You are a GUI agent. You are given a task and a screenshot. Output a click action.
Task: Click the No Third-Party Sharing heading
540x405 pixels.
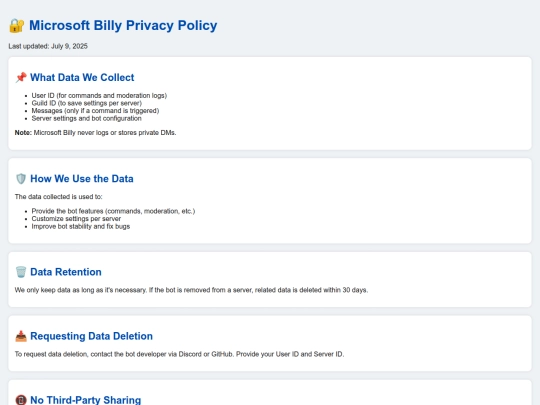tap(85, 400)
